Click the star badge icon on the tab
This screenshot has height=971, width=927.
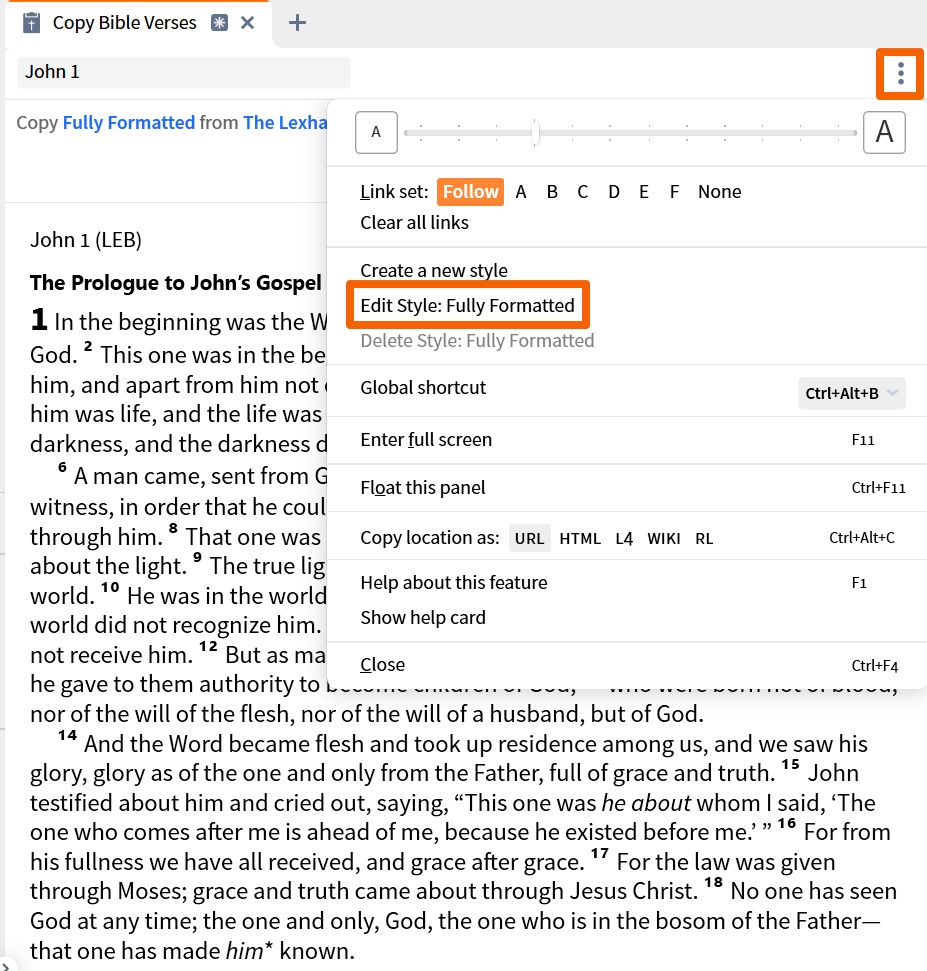point(219,23)
